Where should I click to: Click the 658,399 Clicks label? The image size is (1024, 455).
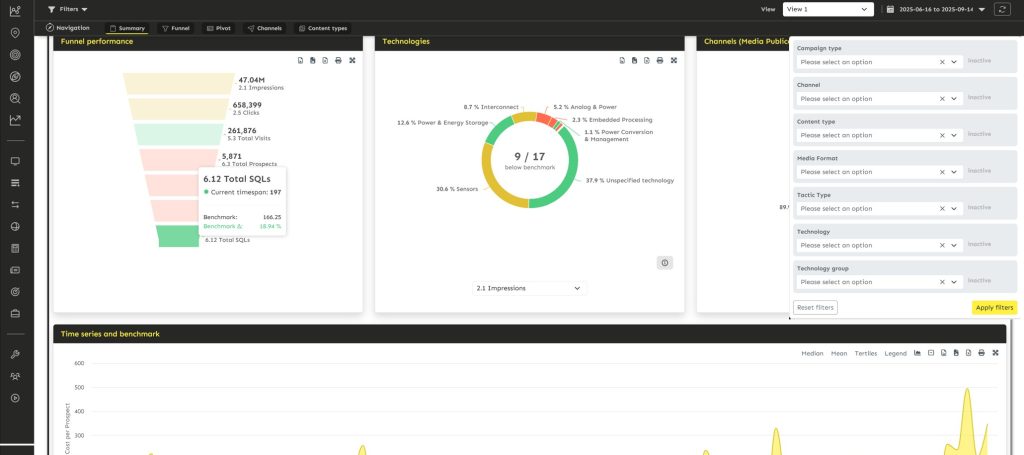(247, 108)
